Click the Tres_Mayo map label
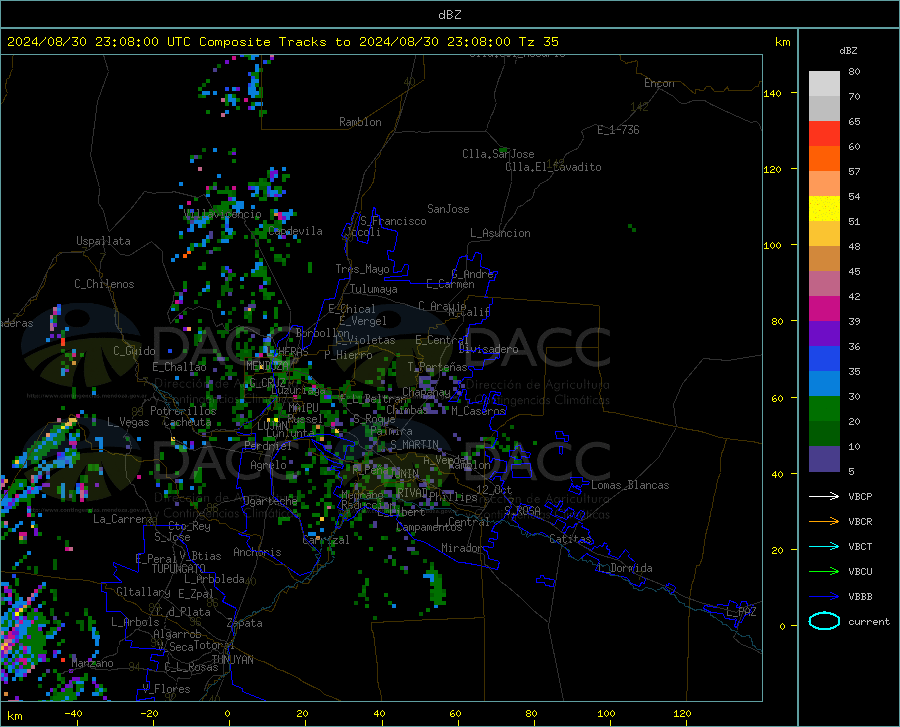Image resolution: width=900 pixels, height=727 pixels. point(362,269)
